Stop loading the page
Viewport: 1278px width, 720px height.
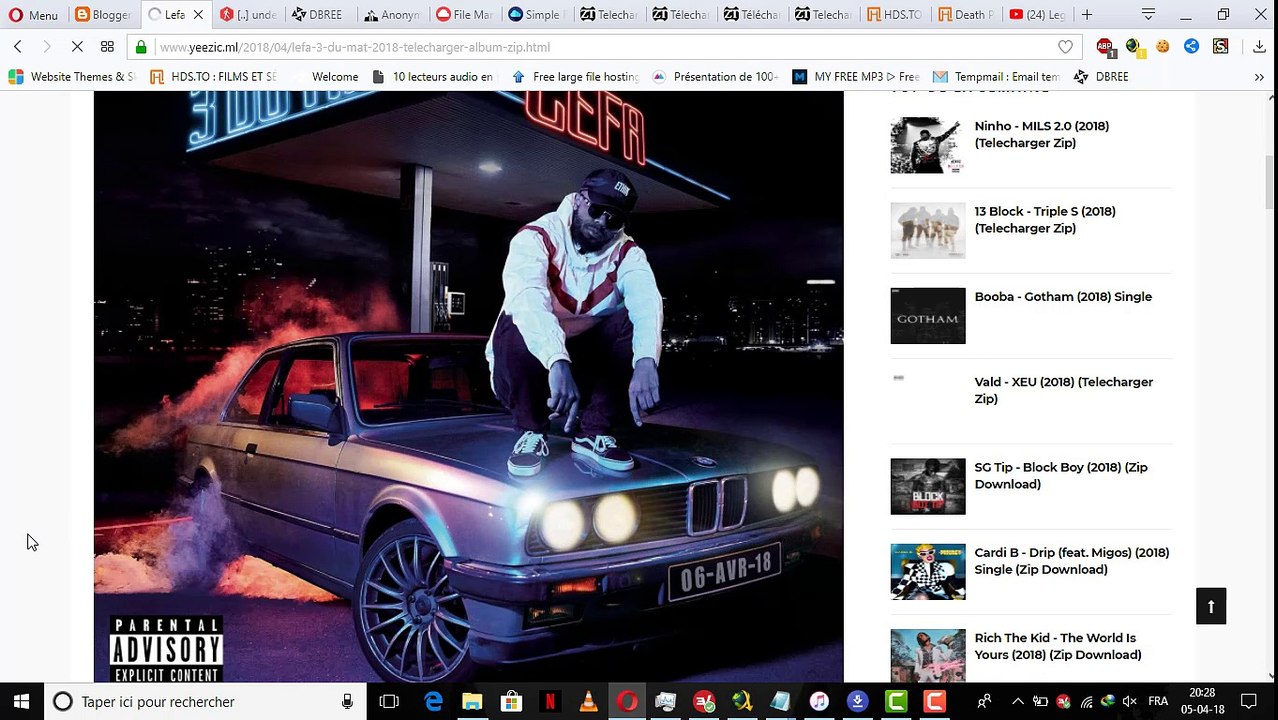(x=77, y=47)
